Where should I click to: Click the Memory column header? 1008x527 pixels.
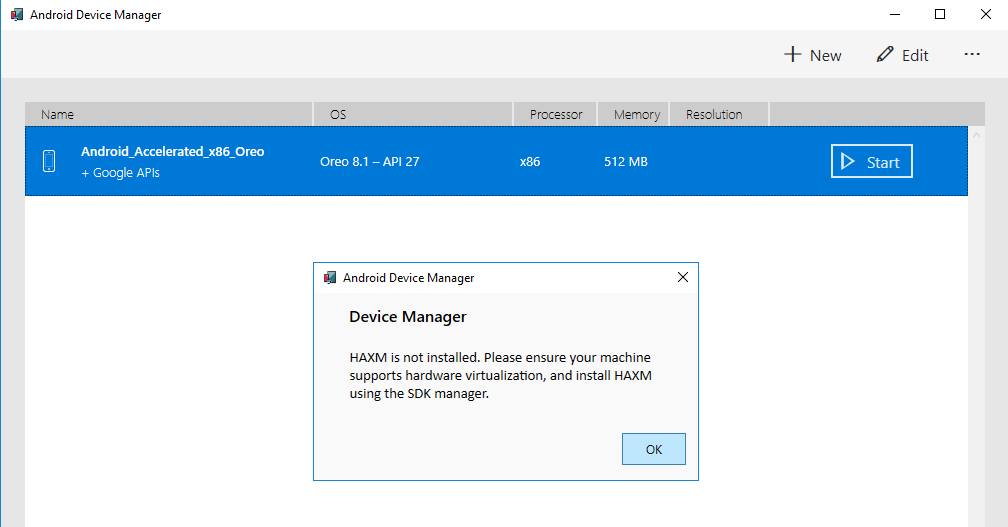[634, 114]
